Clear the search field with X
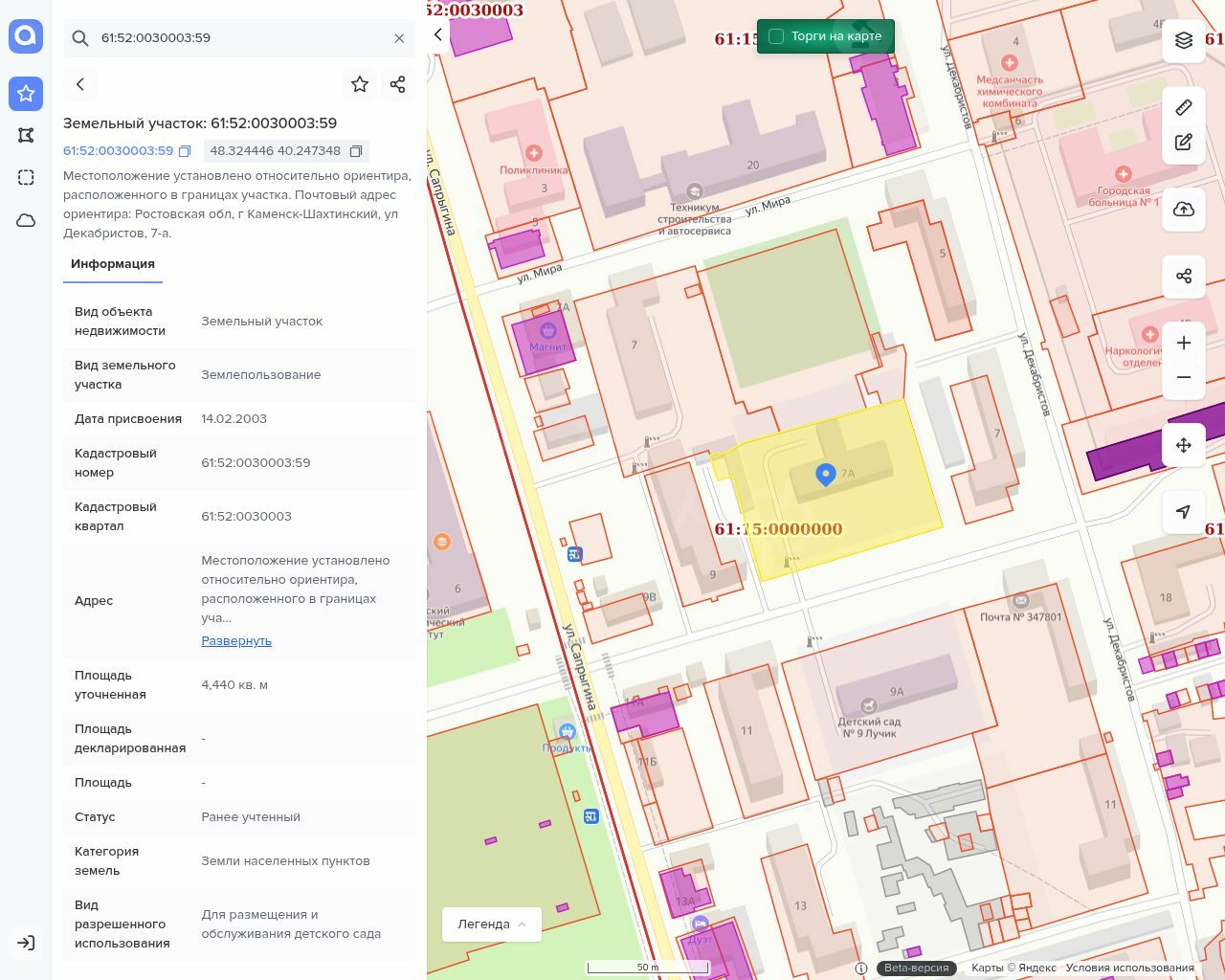The width and height of the screenshot is (1225, 980). pyautogui.click(x=399, y=38)
